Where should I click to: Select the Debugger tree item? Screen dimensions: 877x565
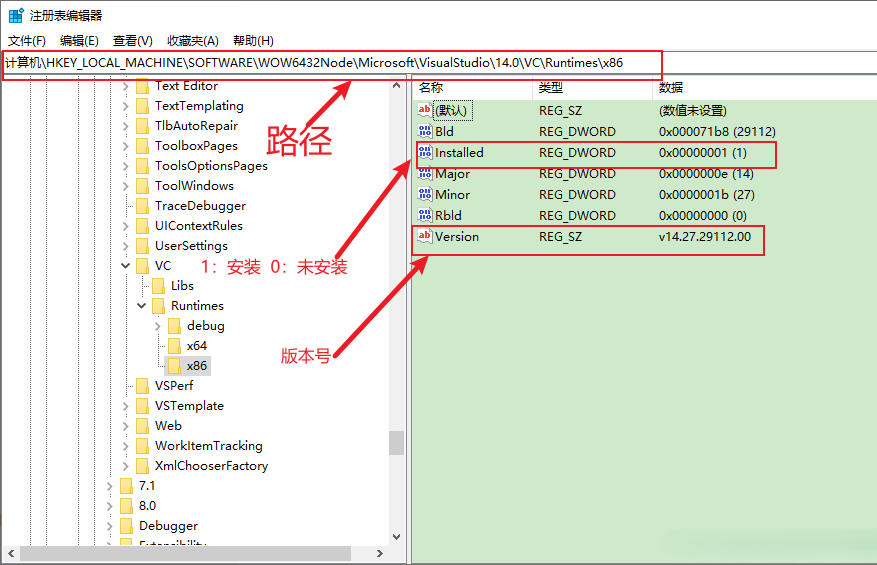168,526
